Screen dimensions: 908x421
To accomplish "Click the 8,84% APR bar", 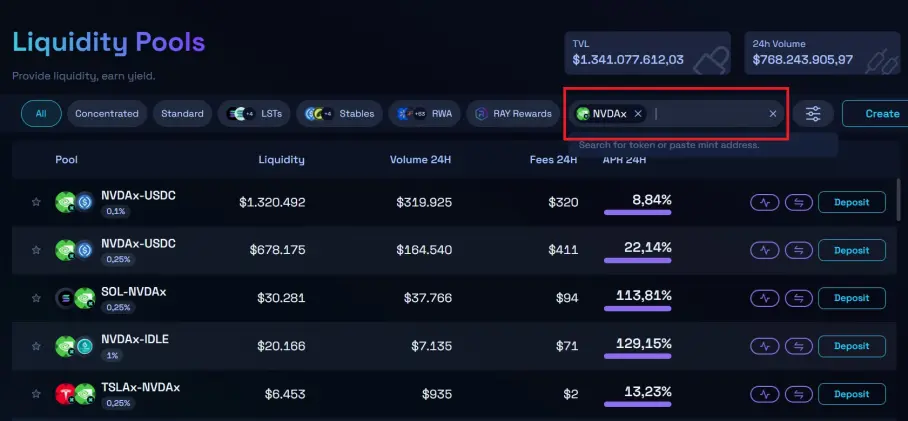I will tap(638, 213).
